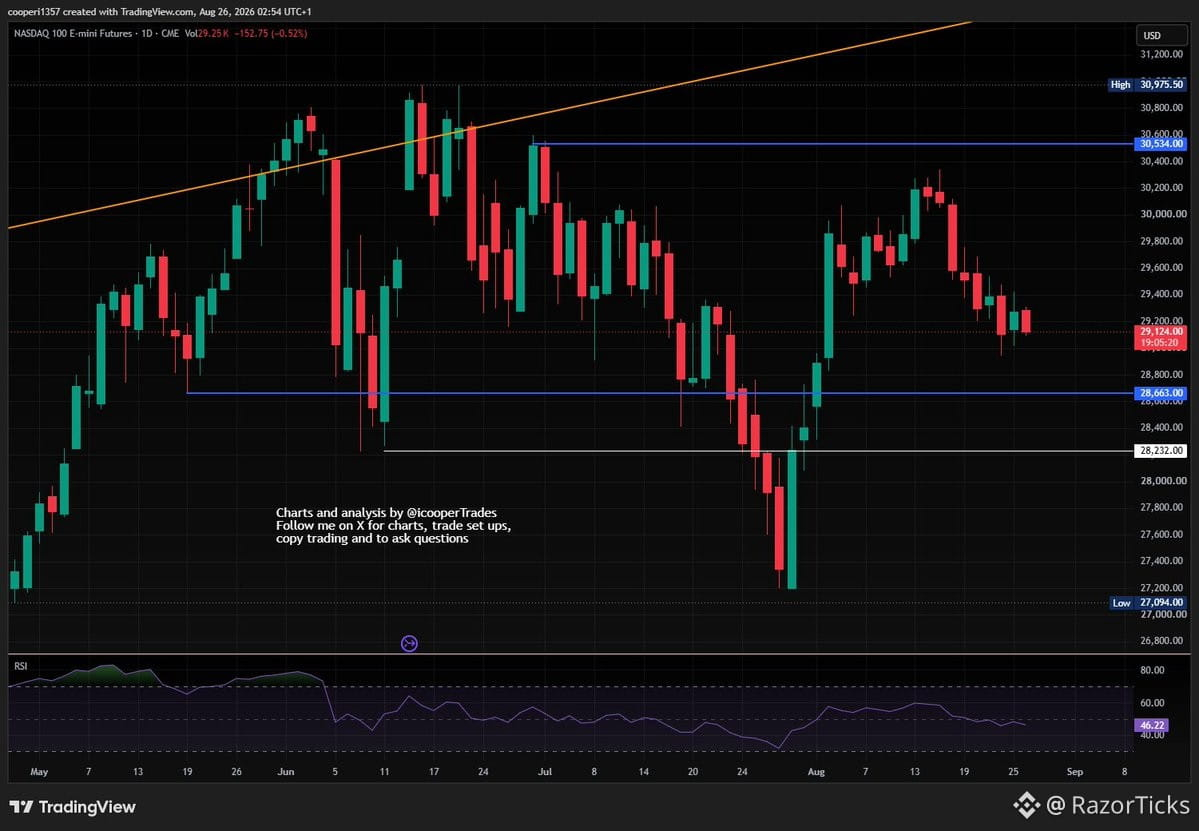Select the 1D interval label in the header

pos(146,34)
